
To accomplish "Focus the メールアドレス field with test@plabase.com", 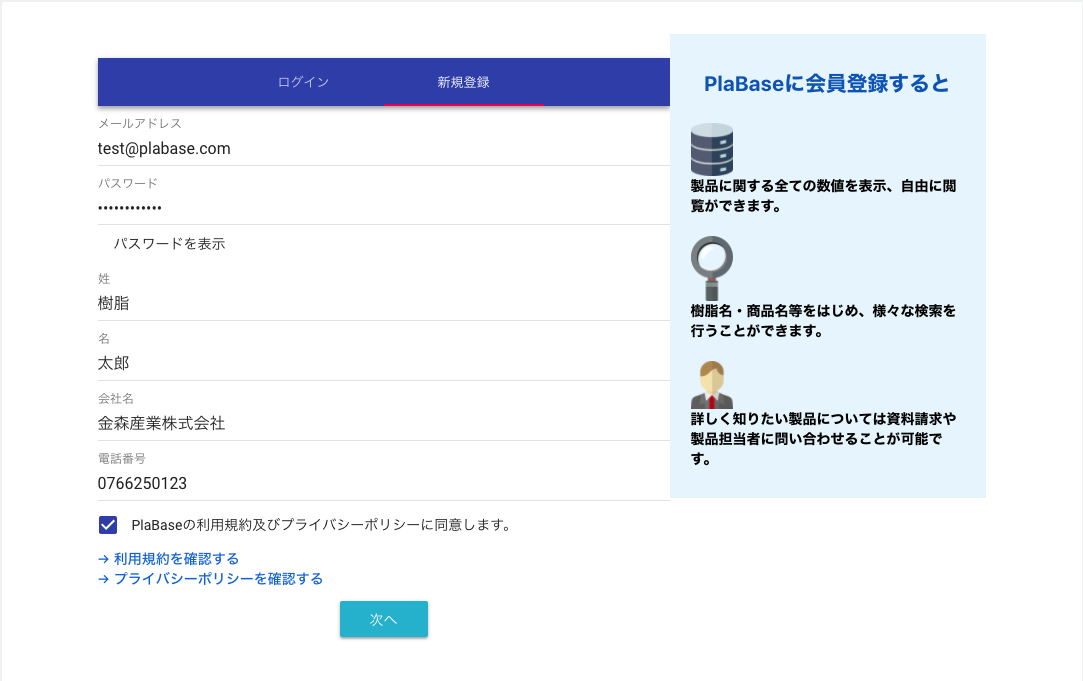I will tap(383, 149).
